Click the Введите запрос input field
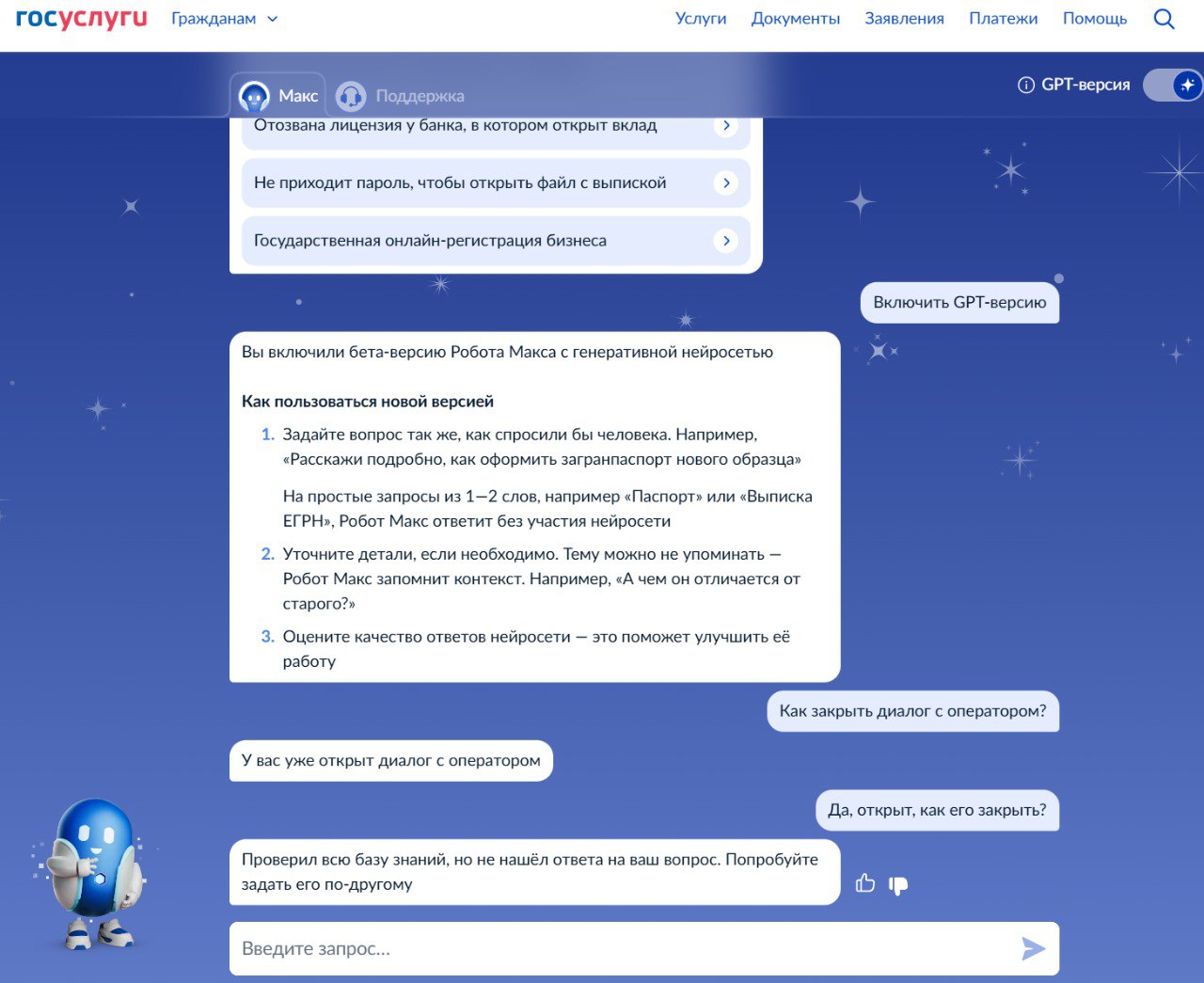This screenshot has height=983, width=1204. pos(644,948)
